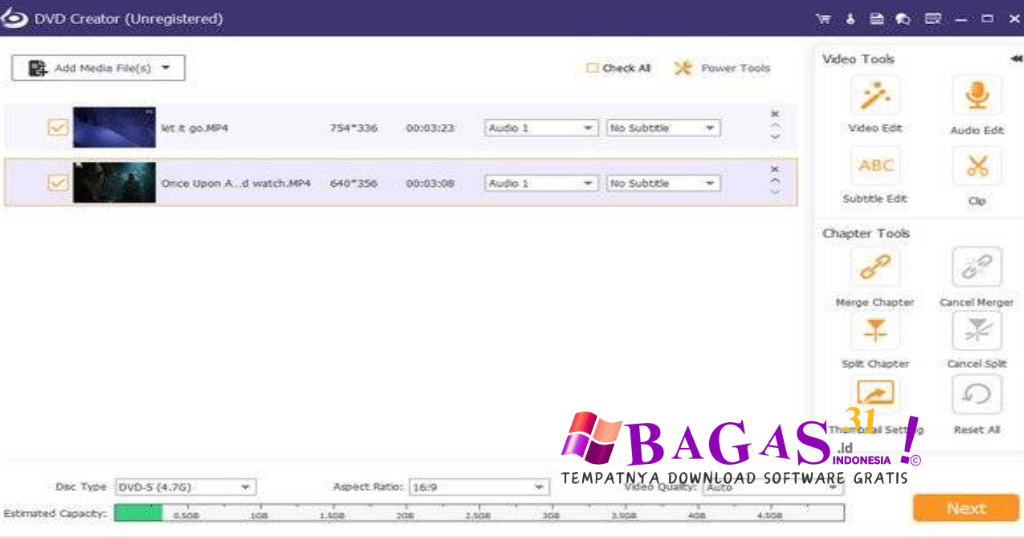1024x538 pixels.
Task: Expand the Disc Type DVD-5 dropdown
Action: click(x=185, y=487)
